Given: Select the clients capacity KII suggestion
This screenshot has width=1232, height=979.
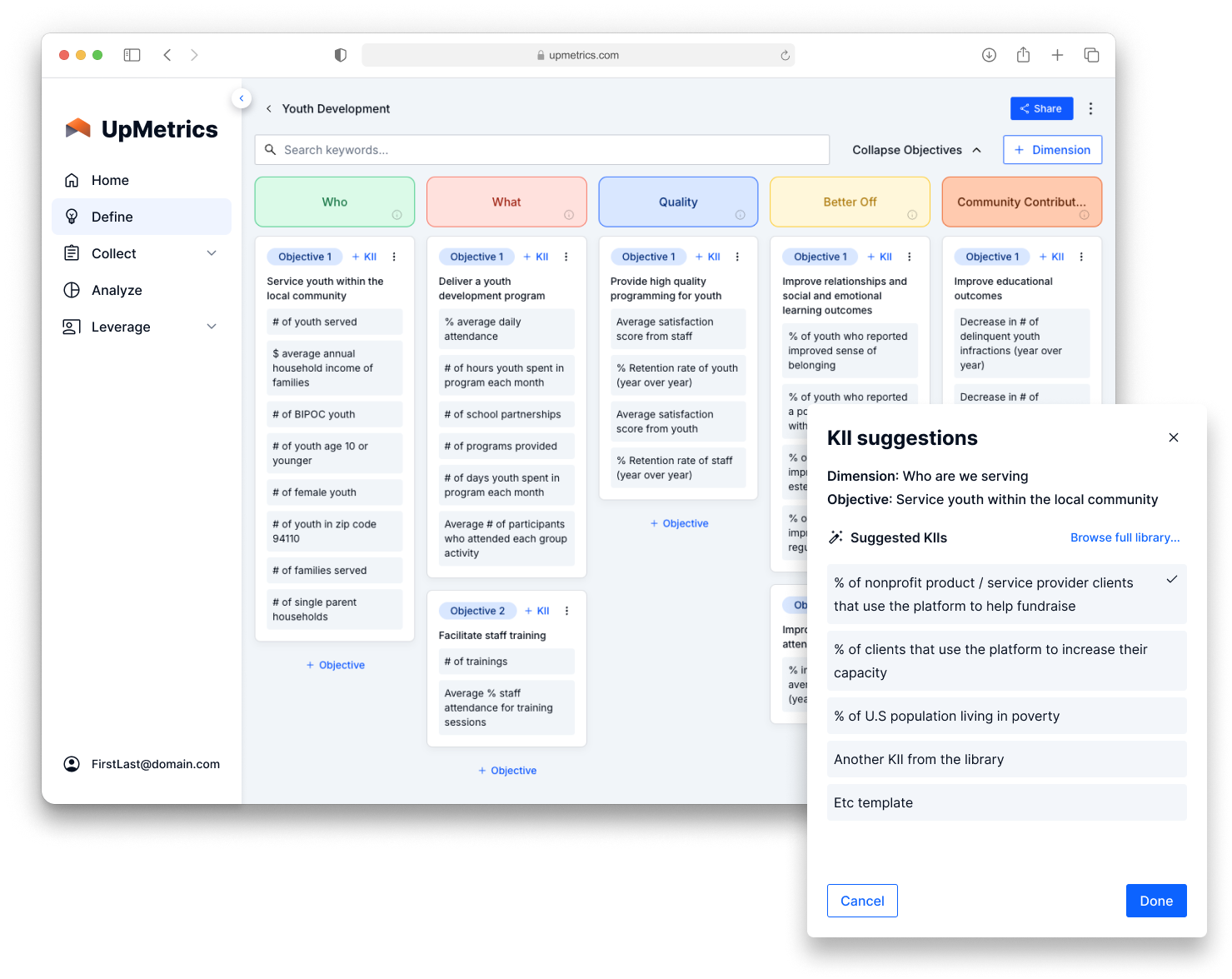Looking at the screenshot, I should pos(1006,661).
